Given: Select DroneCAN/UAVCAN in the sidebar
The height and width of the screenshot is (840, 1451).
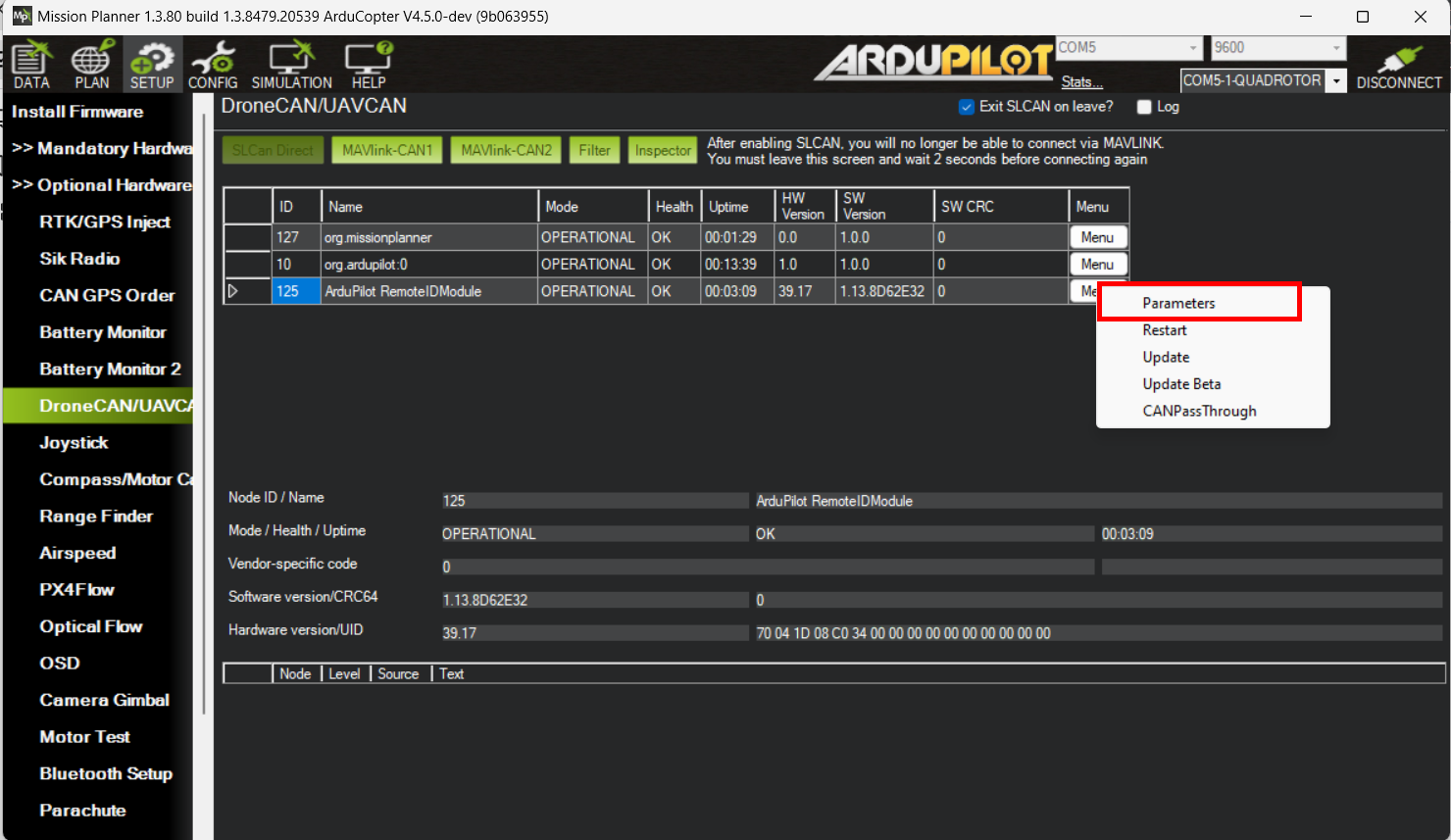Looking at the screenshot, I should tap(98, 406).
